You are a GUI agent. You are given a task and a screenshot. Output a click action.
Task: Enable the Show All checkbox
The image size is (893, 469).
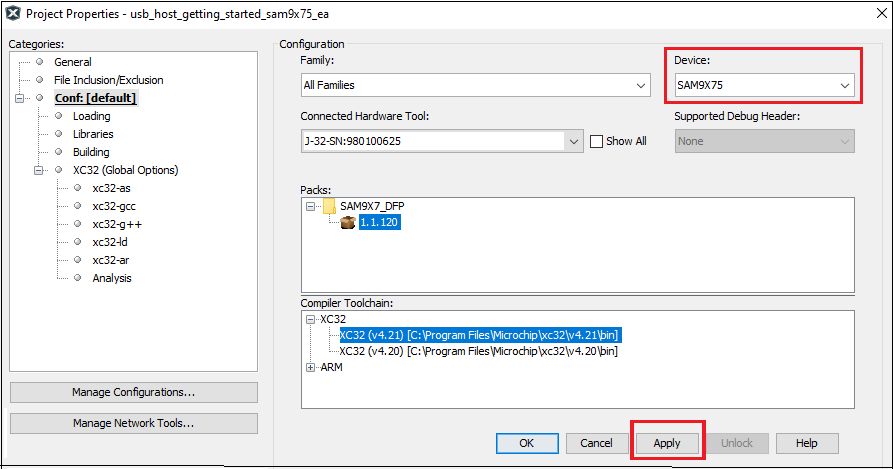coord(596,141)
